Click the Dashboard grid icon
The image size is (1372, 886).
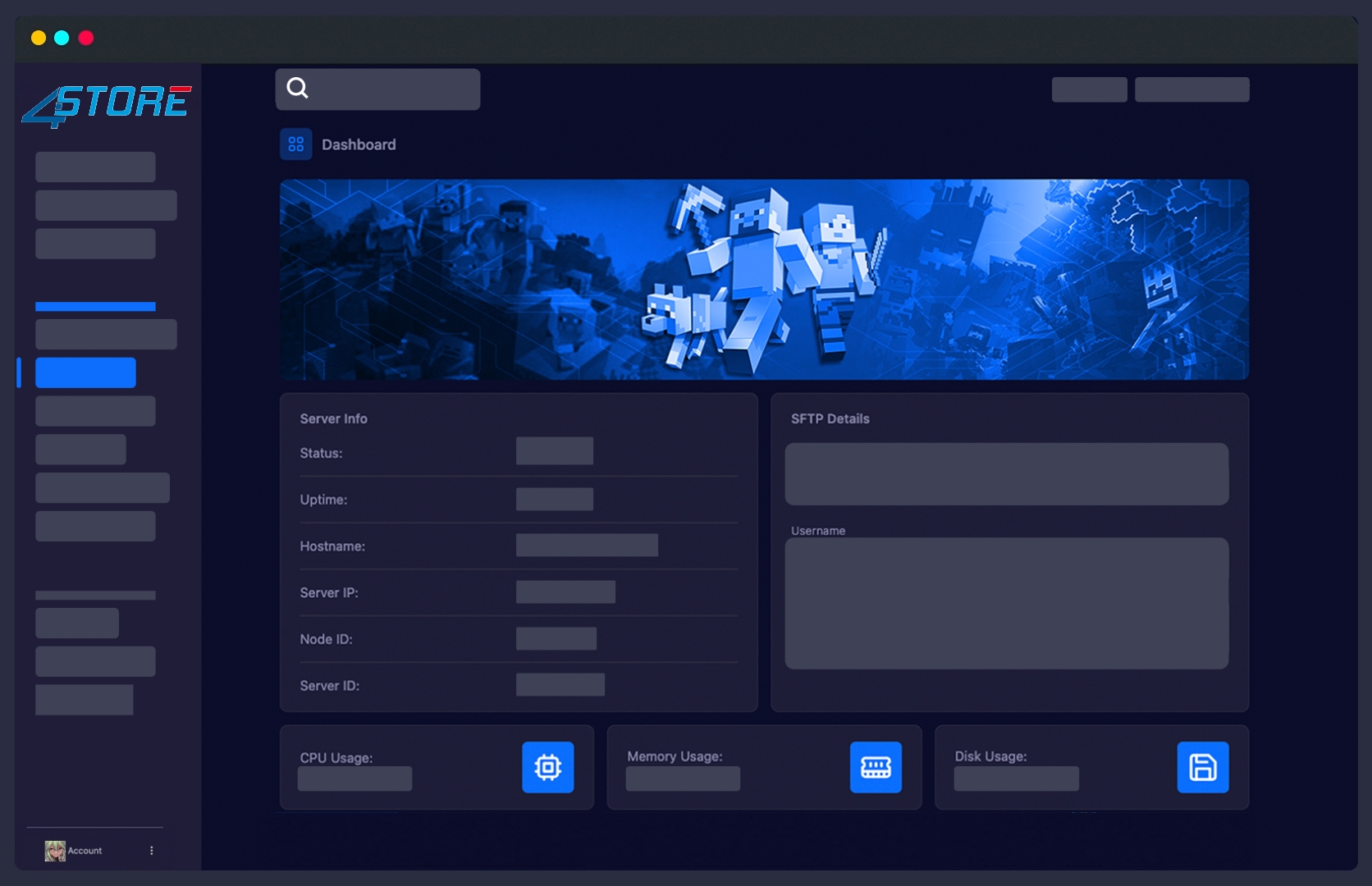point(295,144)
